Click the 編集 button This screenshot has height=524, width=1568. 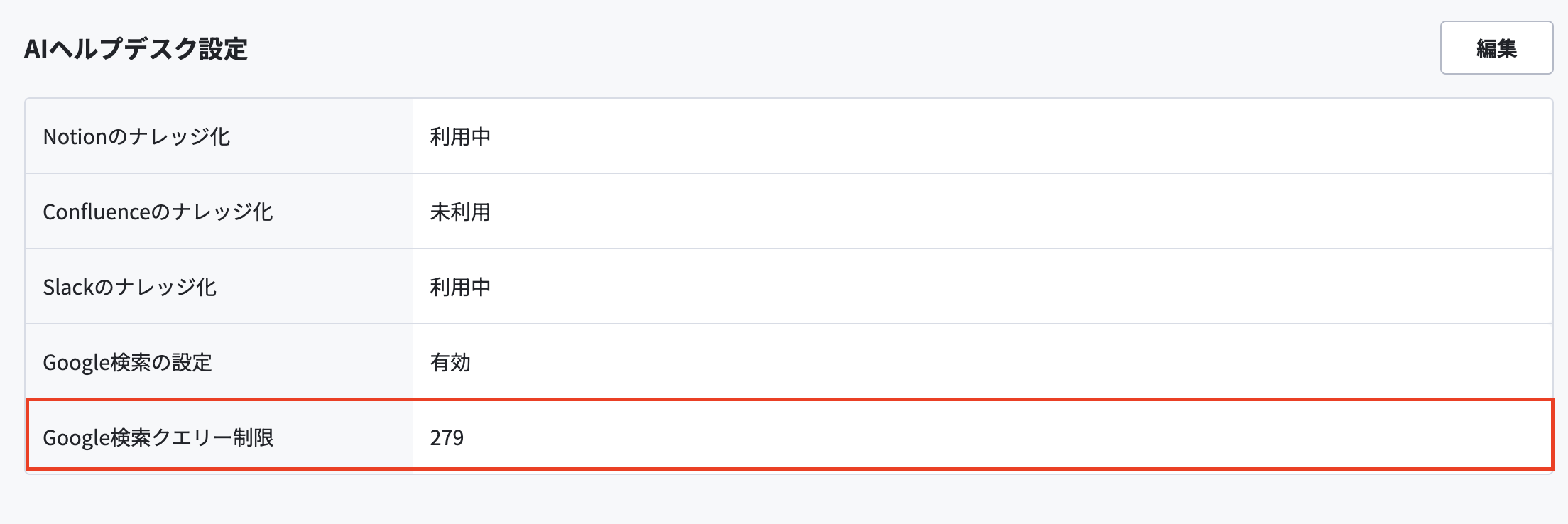coord(1496,48)
